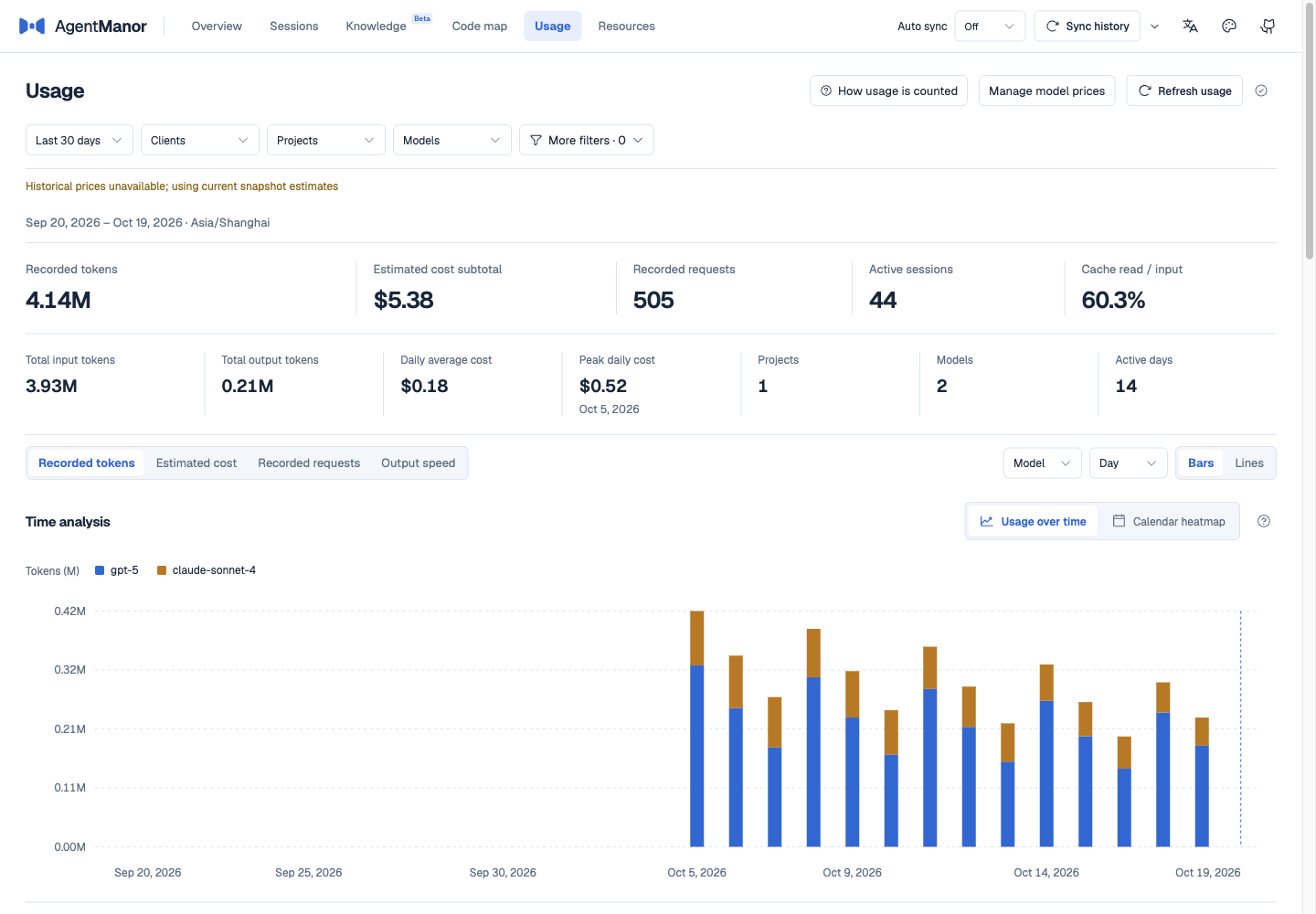Viewport: 1316px width, 914px height.
Task: Select the Recorded requests metric tab
Action: click(309, 463)
